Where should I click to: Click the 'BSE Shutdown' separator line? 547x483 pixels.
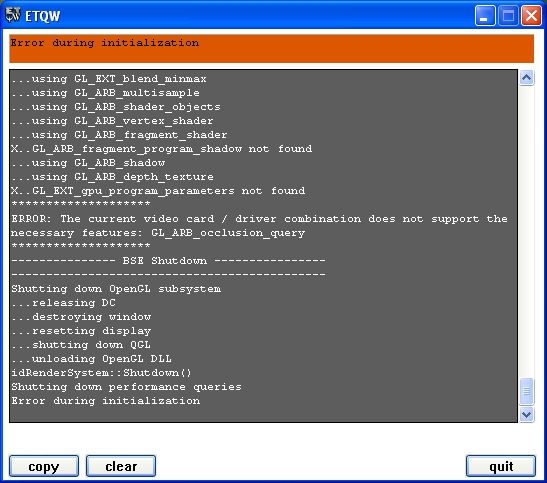pyautogui.click(x=168, y=261)
